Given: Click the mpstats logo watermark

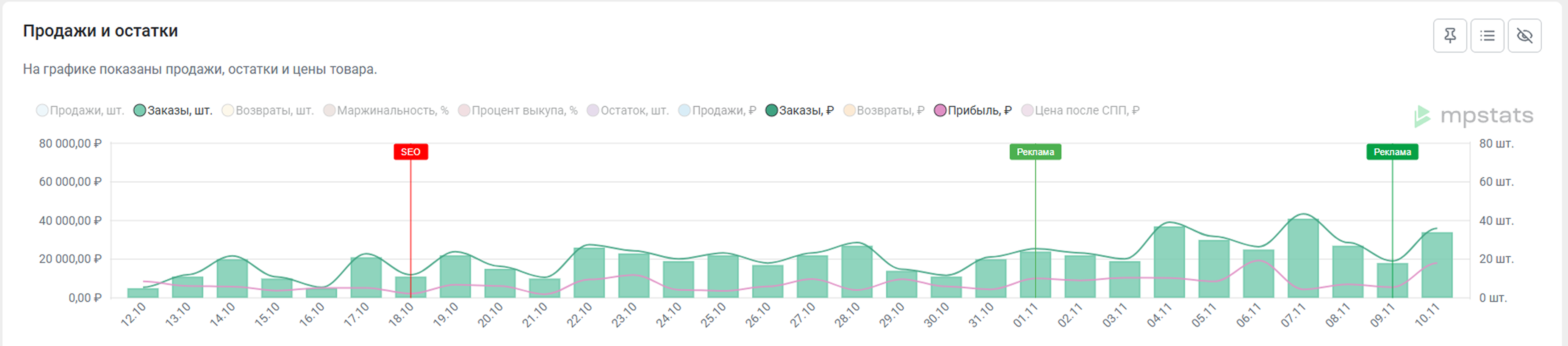Looking at the screenshot, I should (x=1474, y=116).
